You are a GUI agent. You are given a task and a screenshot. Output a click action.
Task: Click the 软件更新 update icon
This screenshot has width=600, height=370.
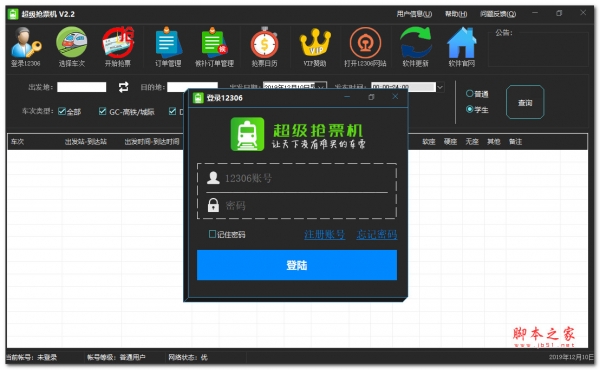pyautogui.click(x=416, y=47)
